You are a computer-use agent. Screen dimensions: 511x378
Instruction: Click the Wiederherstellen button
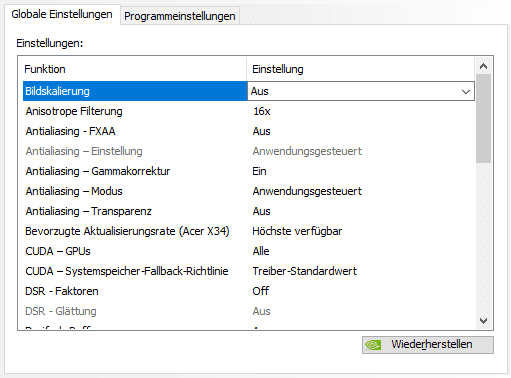pos(428,345)
